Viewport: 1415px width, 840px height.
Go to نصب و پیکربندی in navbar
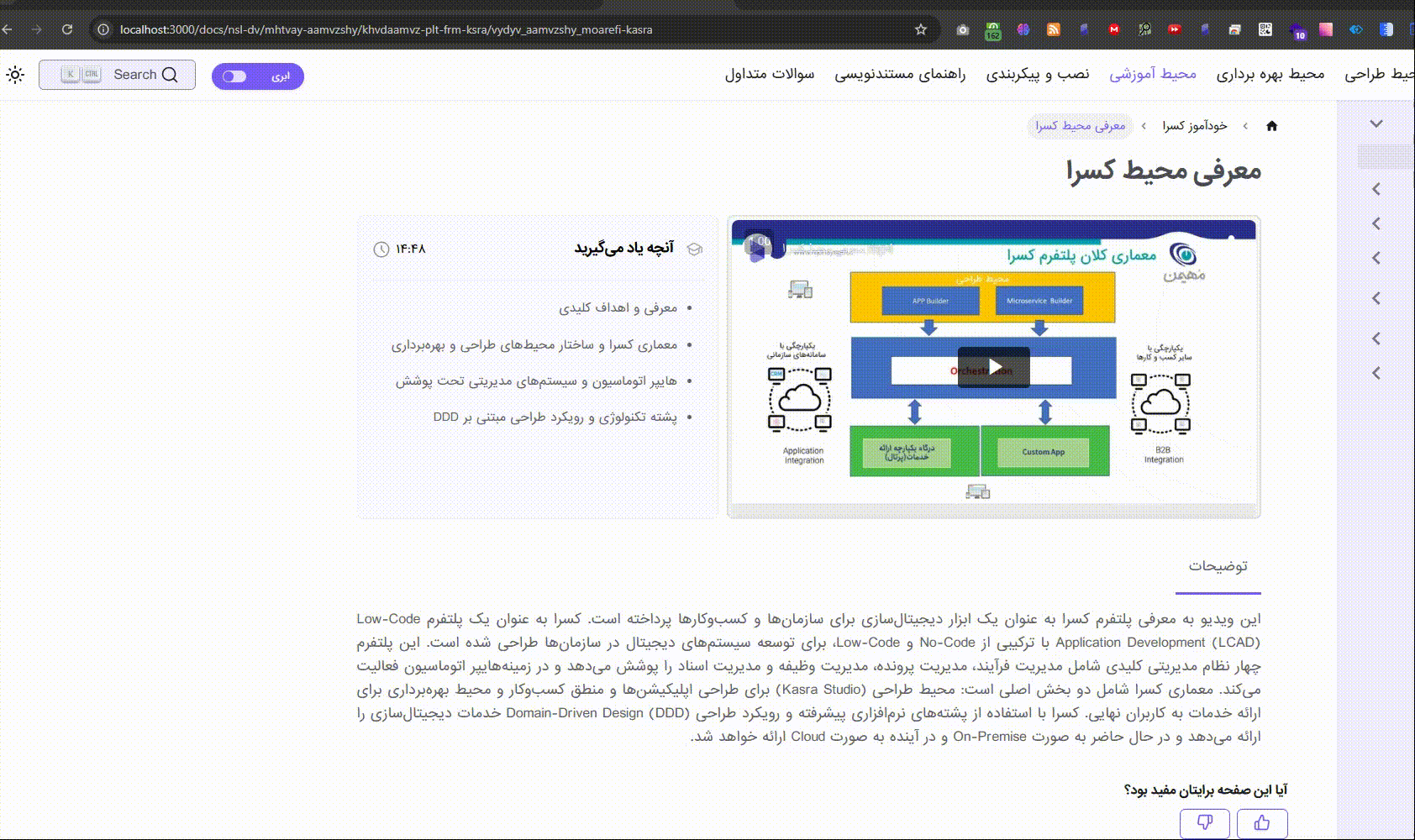tap(1037, 74)
